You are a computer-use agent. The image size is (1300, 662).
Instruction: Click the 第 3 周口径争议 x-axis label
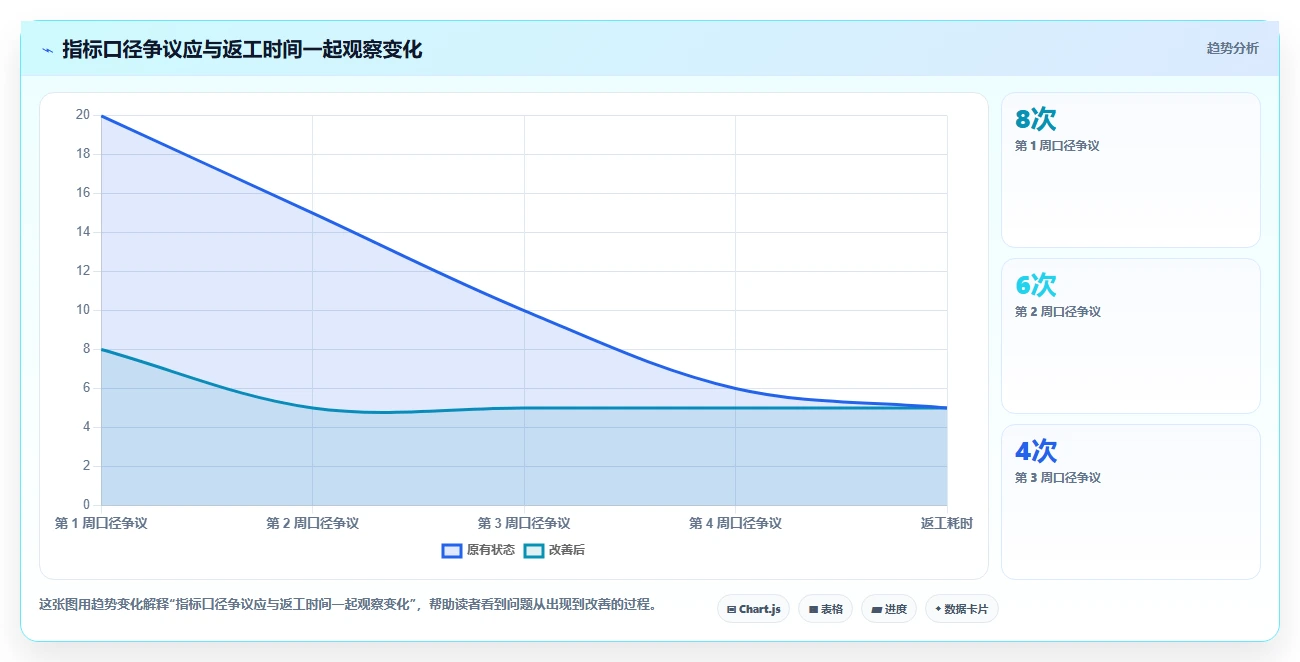pyautogui.click(x=524, y=523)
